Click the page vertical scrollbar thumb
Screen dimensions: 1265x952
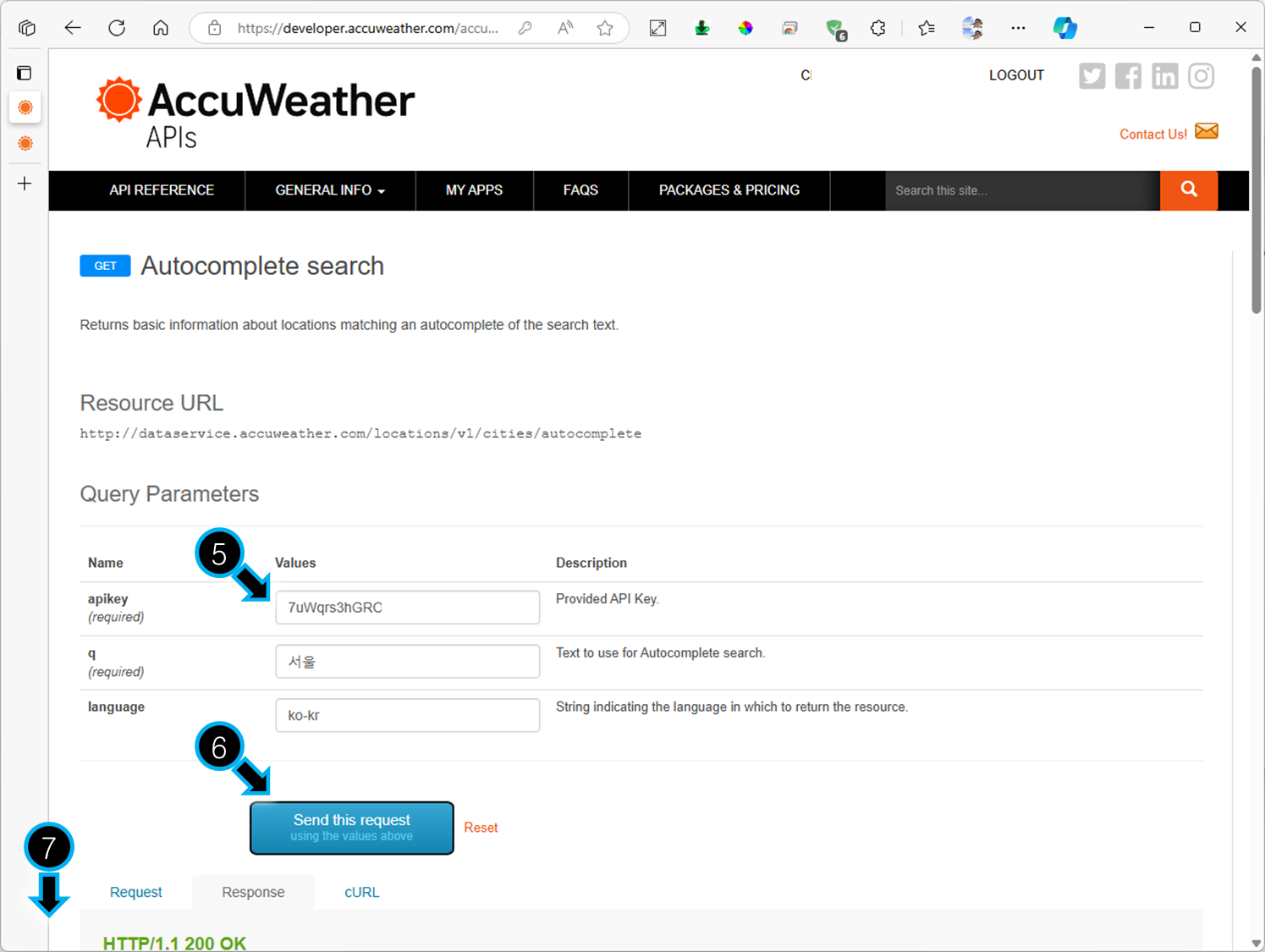(1257, 190)
